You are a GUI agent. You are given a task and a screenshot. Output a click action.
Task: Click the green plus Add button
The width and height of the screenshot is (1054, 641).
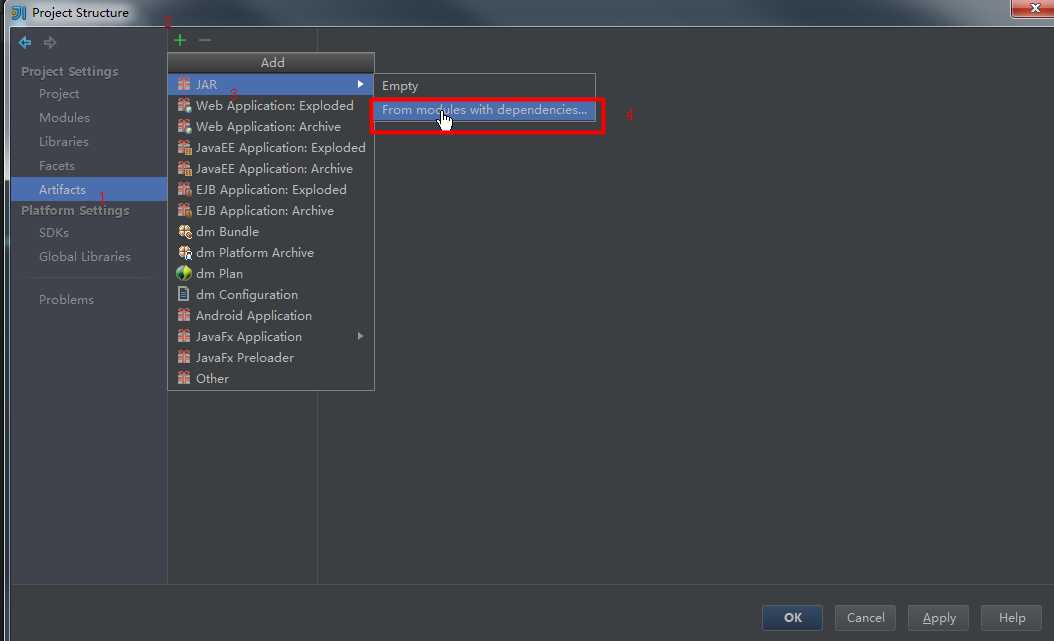point(179,40)
